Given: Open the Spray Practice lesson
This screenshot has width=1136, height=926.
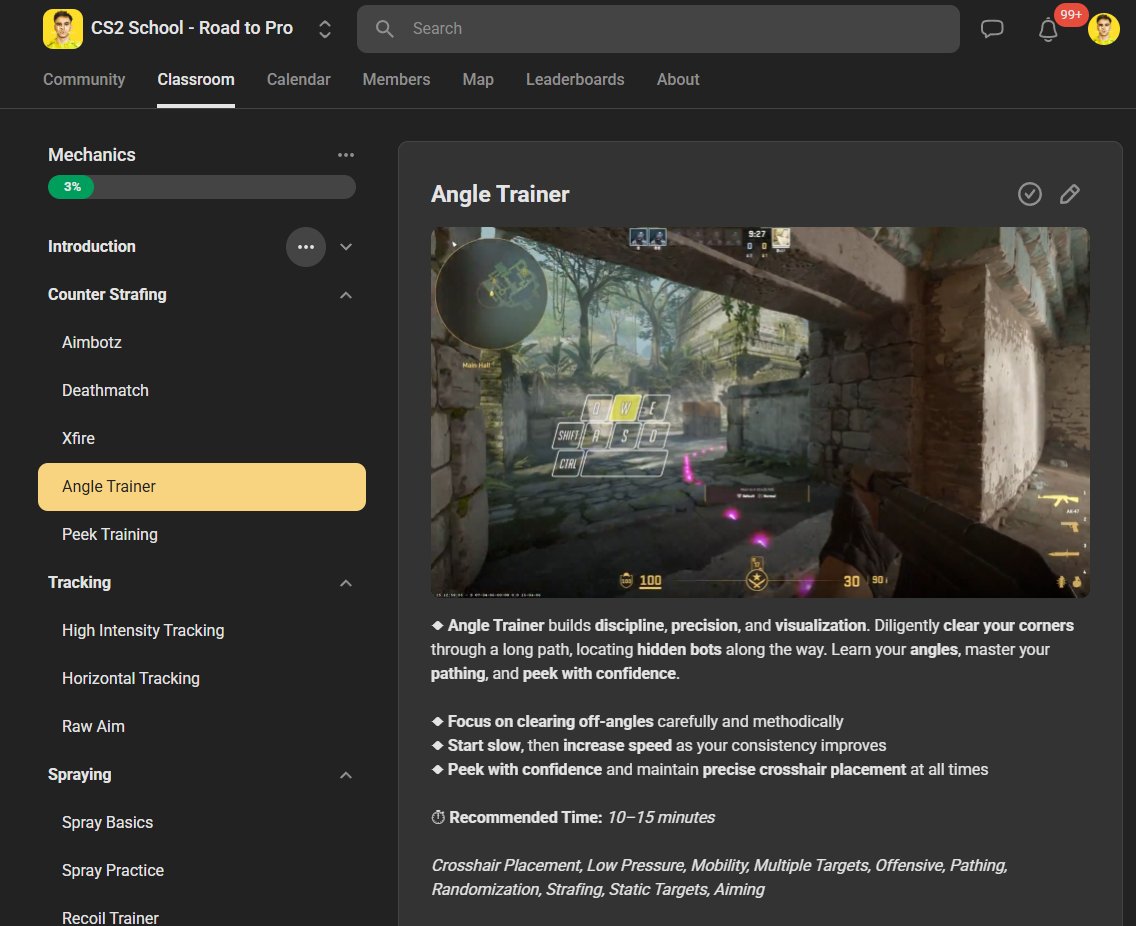Looking at the screenshot, I should 201,871.
